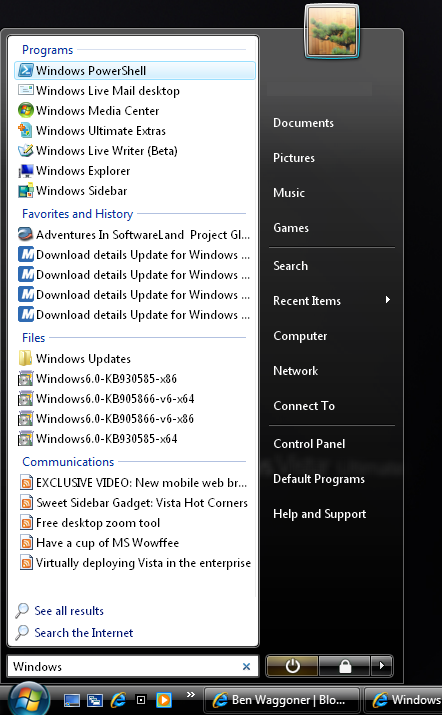Click the Windows Sidebar program icon
The height and width of the screenshot is (715, 442).
point(26,191)
